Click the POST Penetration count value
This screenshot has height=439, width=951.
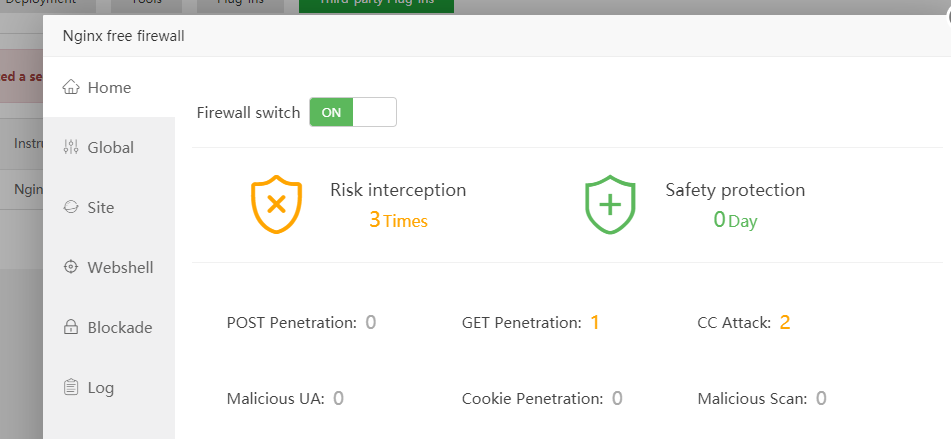tap(370, 322)
